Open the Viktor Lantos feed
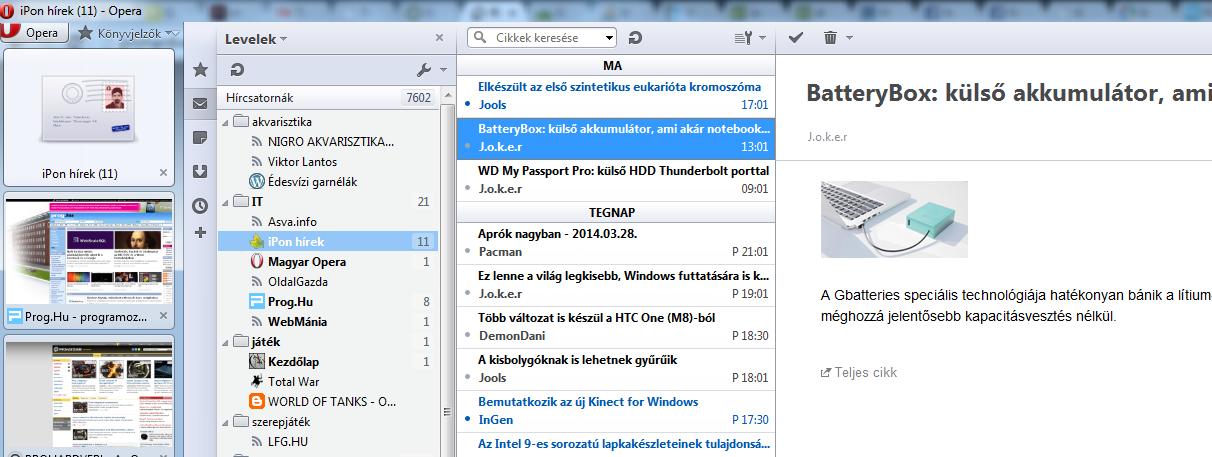The image size is (1212, 457). click(x=302, y=162)
